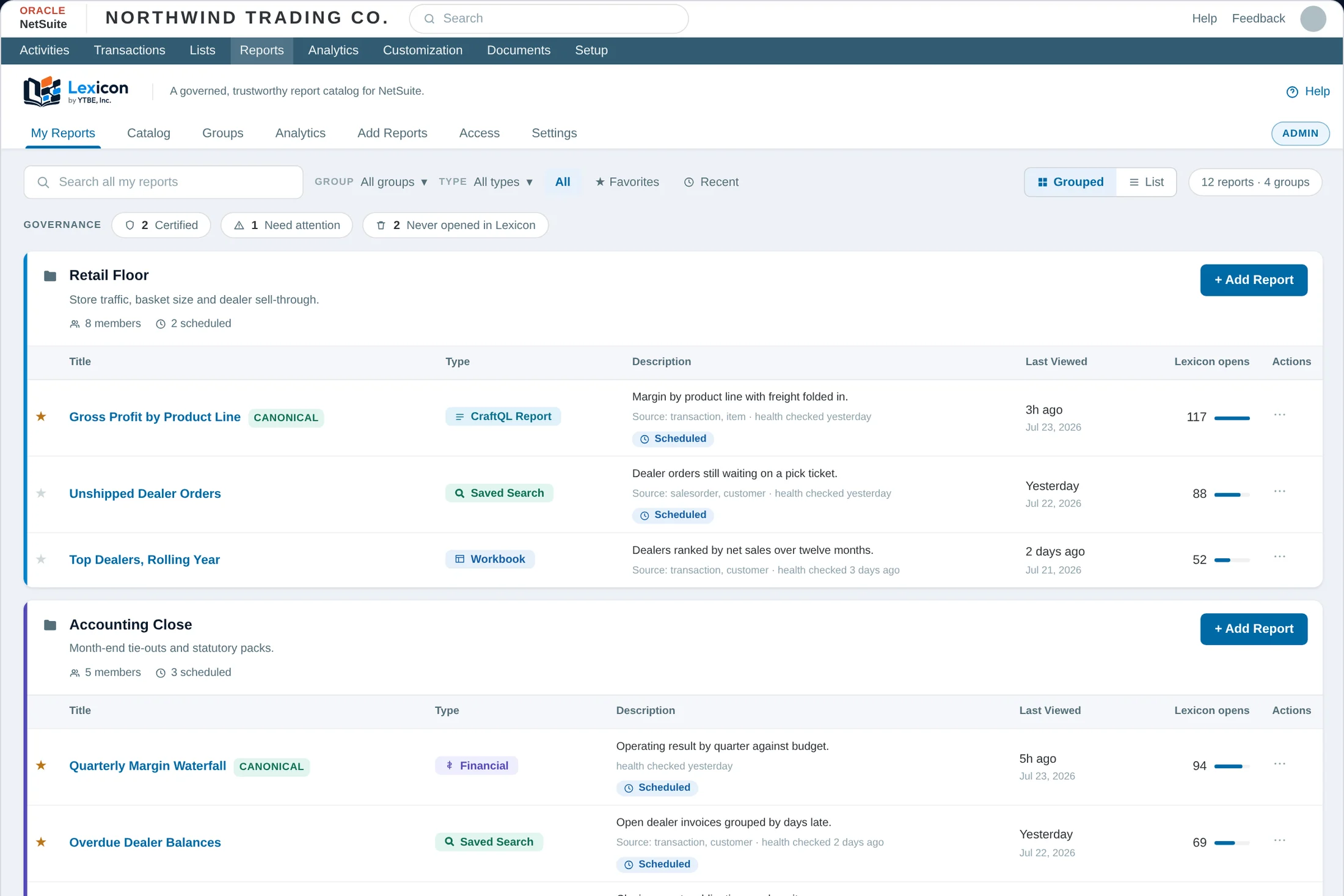Open actions menu for Gross Profit by Product Line
1344x896 pixels.
pyautogui.click(x=1279, y=415)
